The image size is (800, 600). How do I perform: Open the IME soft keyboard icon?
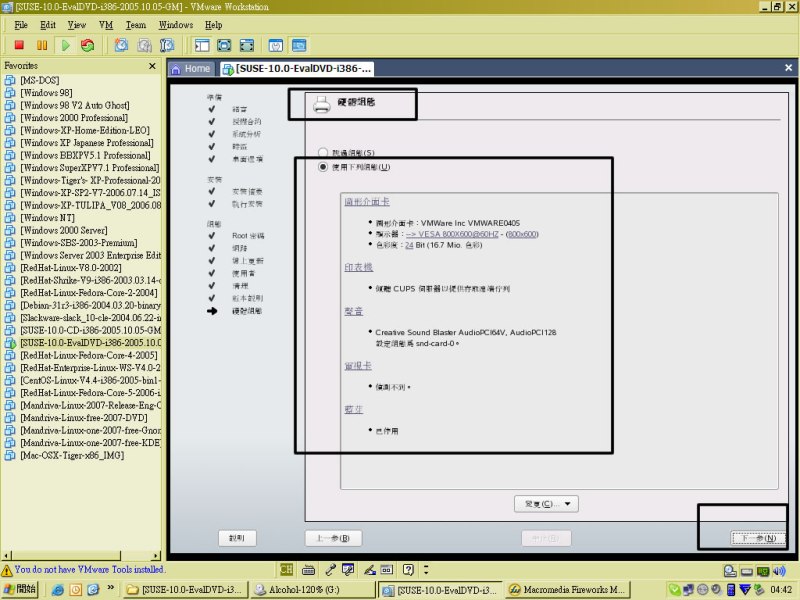308,569
